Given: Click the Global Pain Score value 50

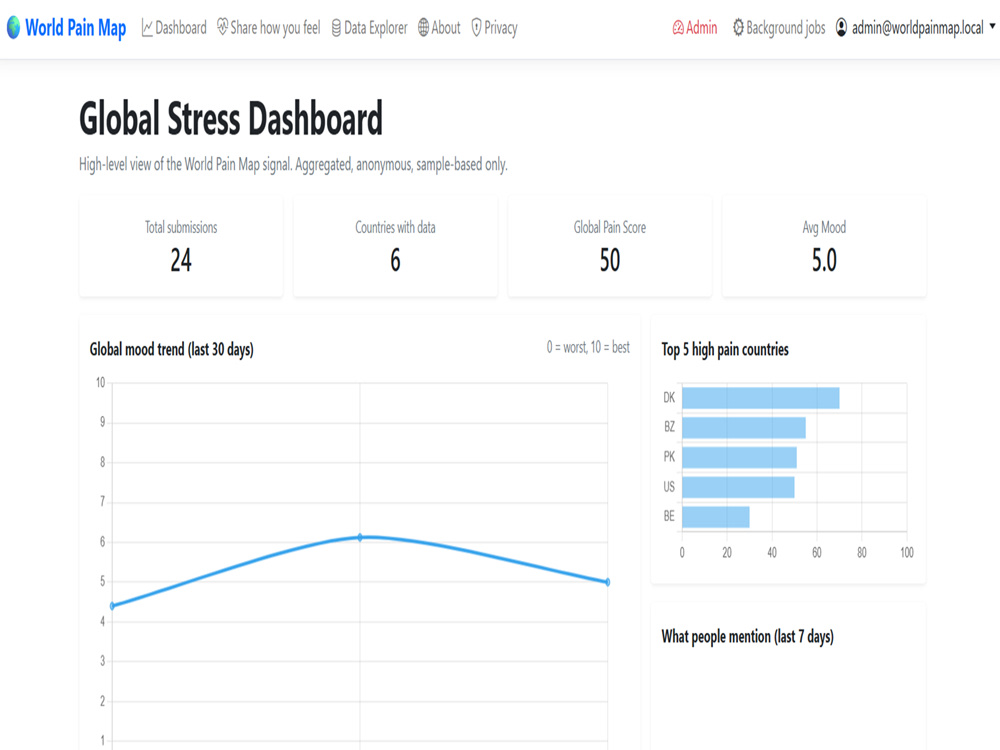Looking at the screenshot, I should click(x=610, y=260).
